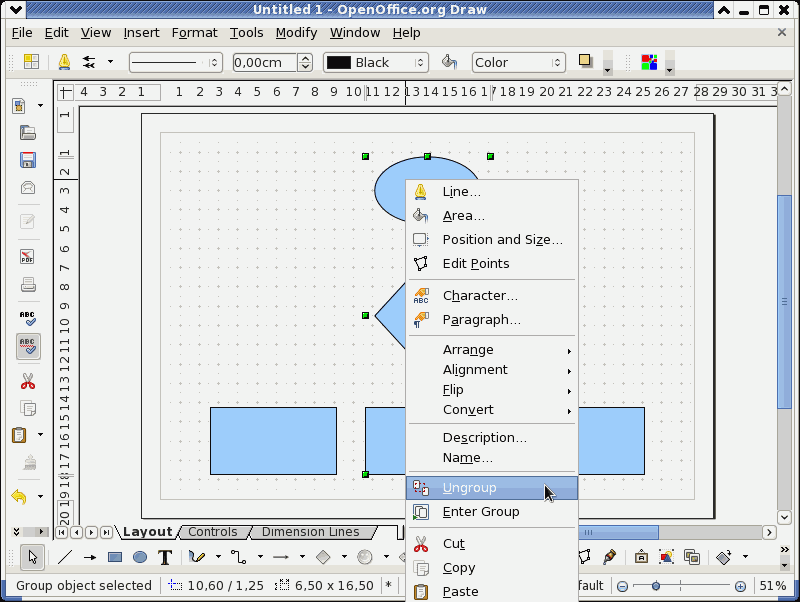This screenshot has width=800, height=602.
Task: Toggle AutoSpellcheck in left toolbar
Action: pyautogui.click(x=28, y=346)
